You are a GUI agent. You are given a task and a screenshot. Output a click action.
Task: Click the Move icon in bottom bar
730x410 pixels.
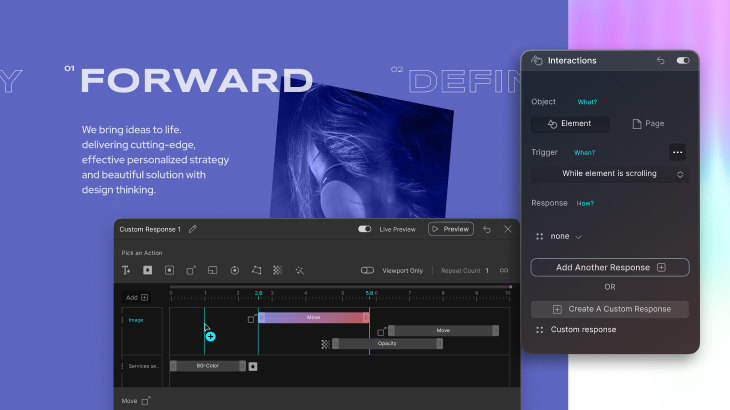[146, 401]
